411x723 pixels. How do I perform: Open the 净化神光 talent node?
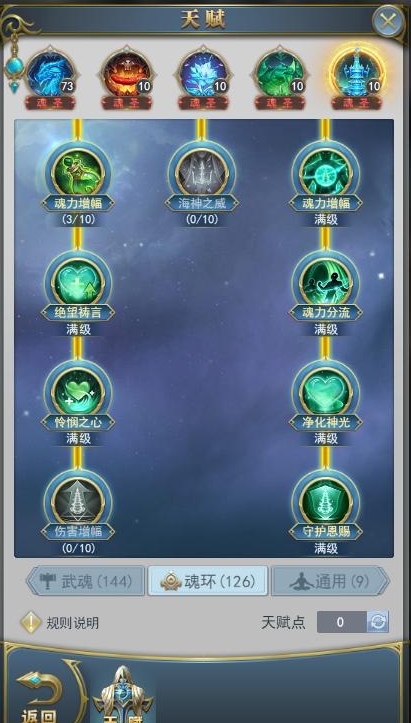(326, 392)
